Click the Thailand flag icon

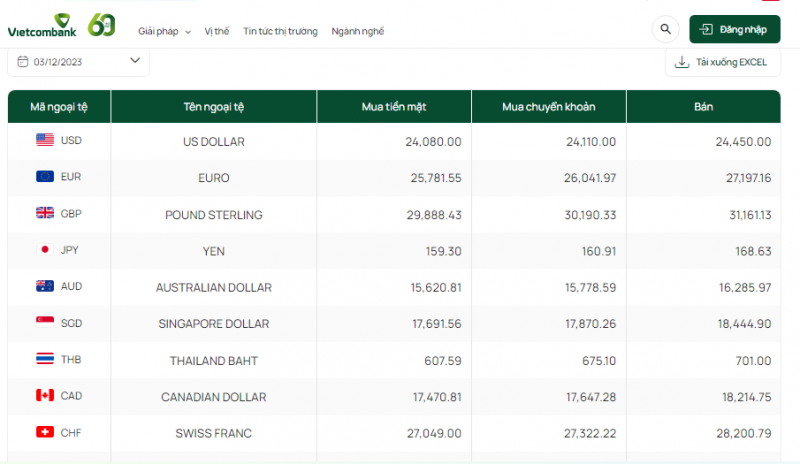45,359
